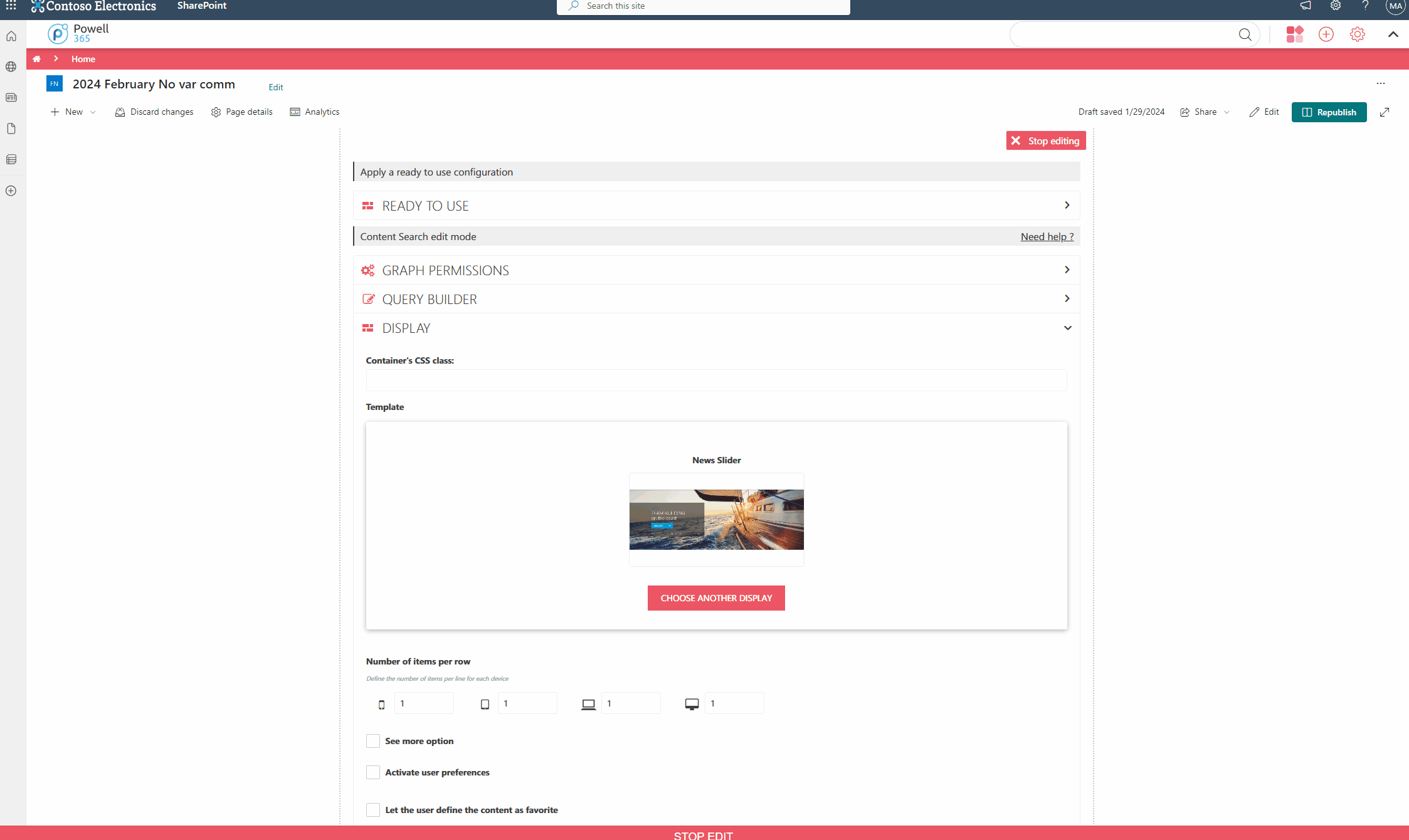Open the app launcher waffle icon
Viewport: 1409px width, 840px height.
coord(11,6)
